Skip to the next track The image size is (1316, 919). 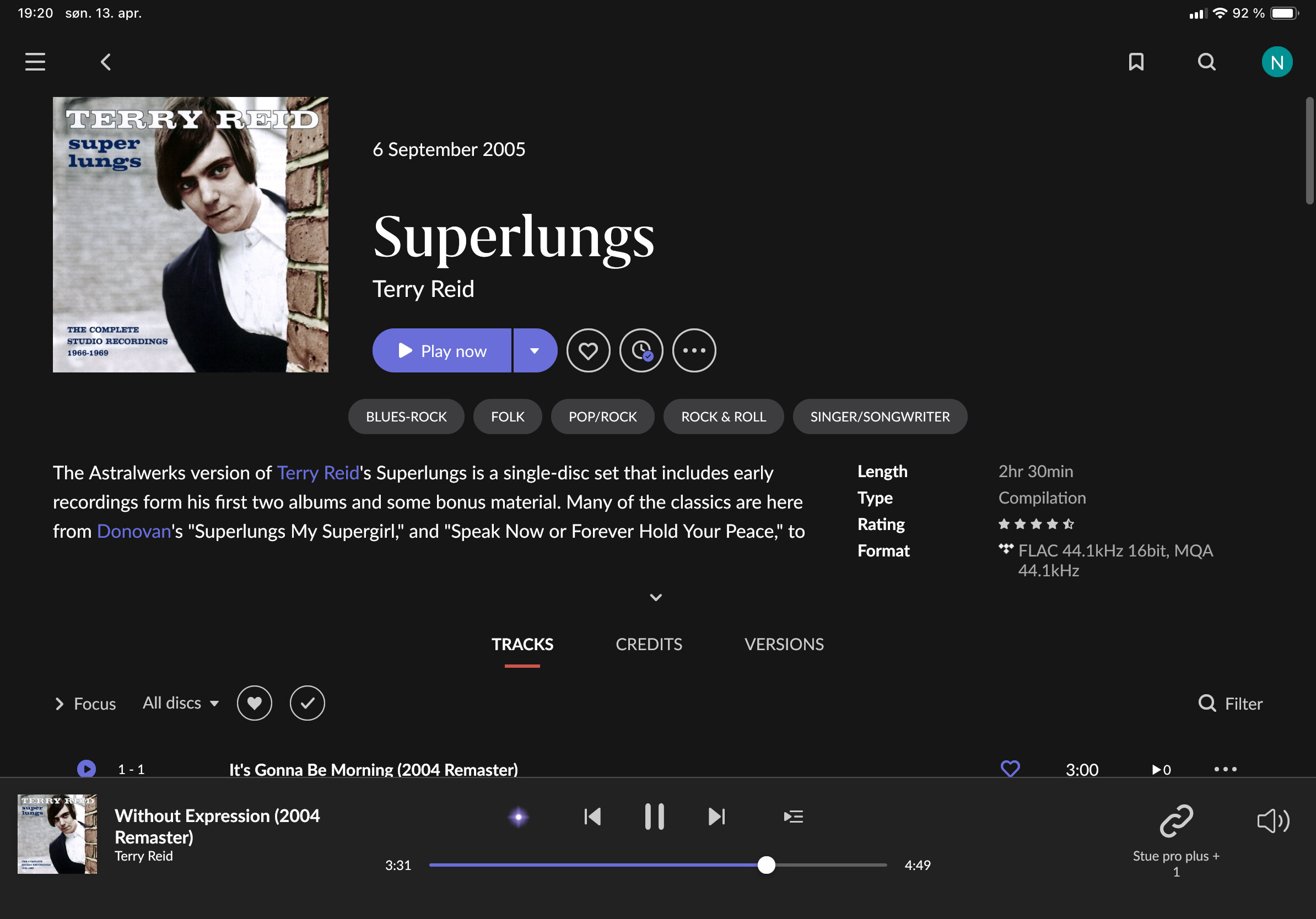coord(716,816)
